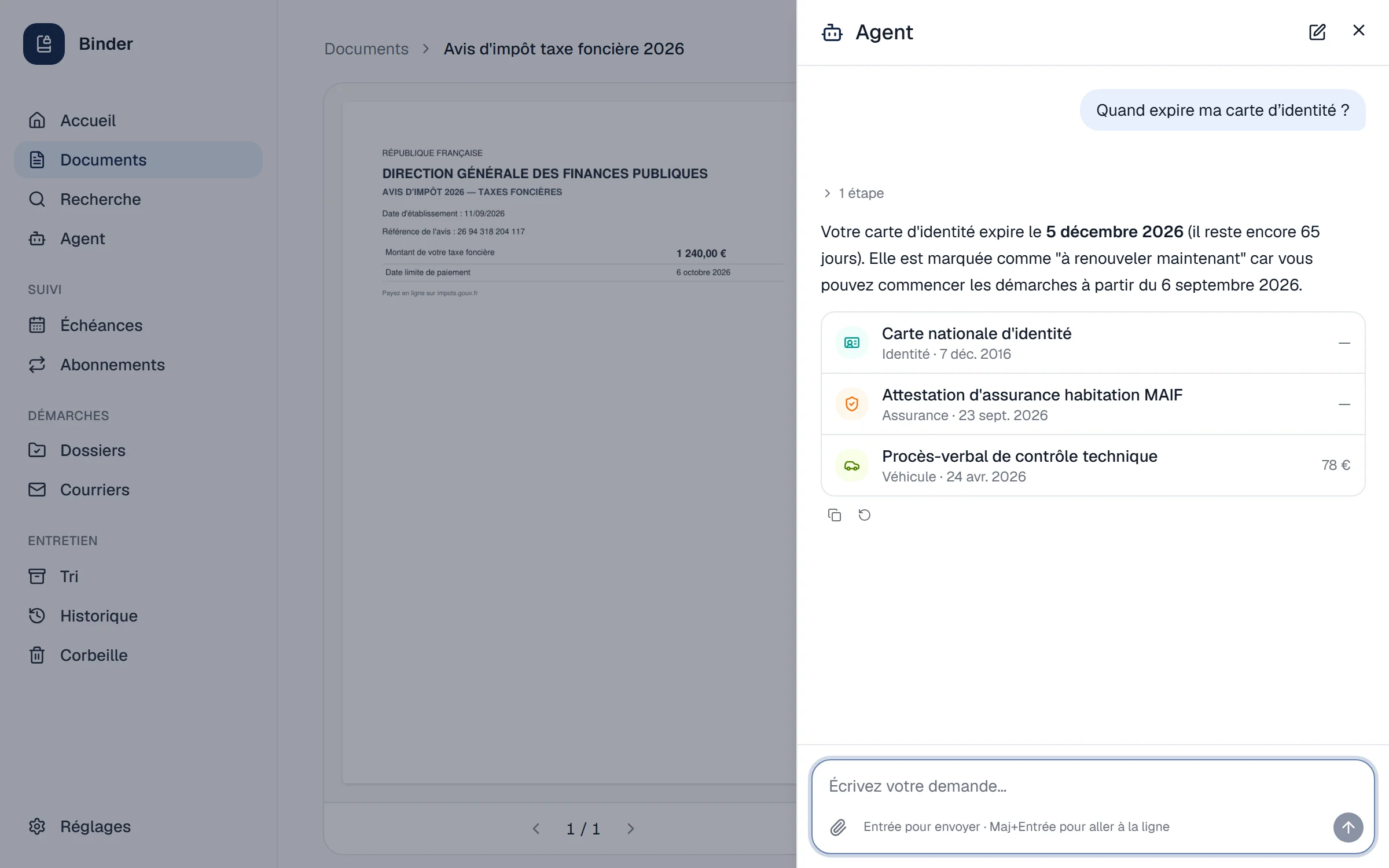Image resolution: width=1389 pixels, height=868 pixels.
Task: Click the Documents breadcrumb link
Action: coord(366,49)
